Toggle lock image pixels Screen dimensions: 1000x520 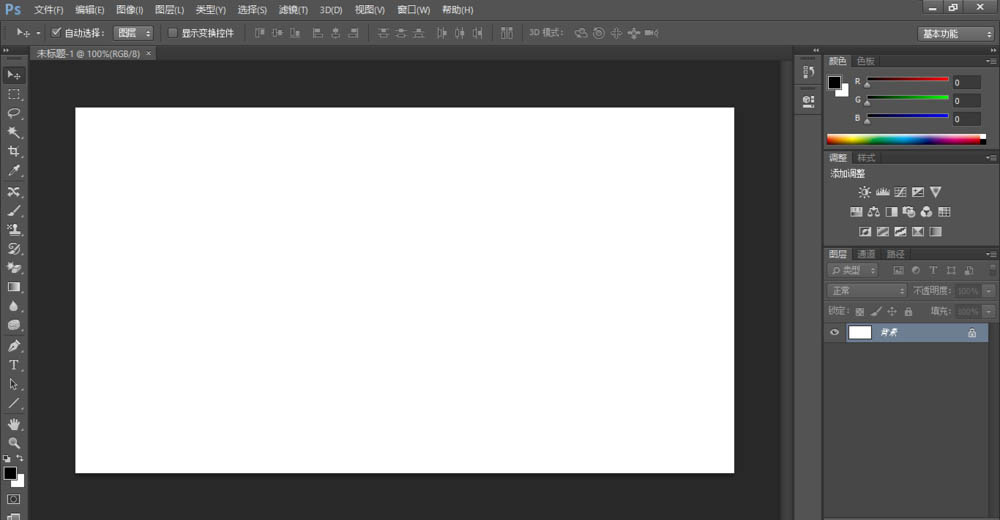[876, 311]
